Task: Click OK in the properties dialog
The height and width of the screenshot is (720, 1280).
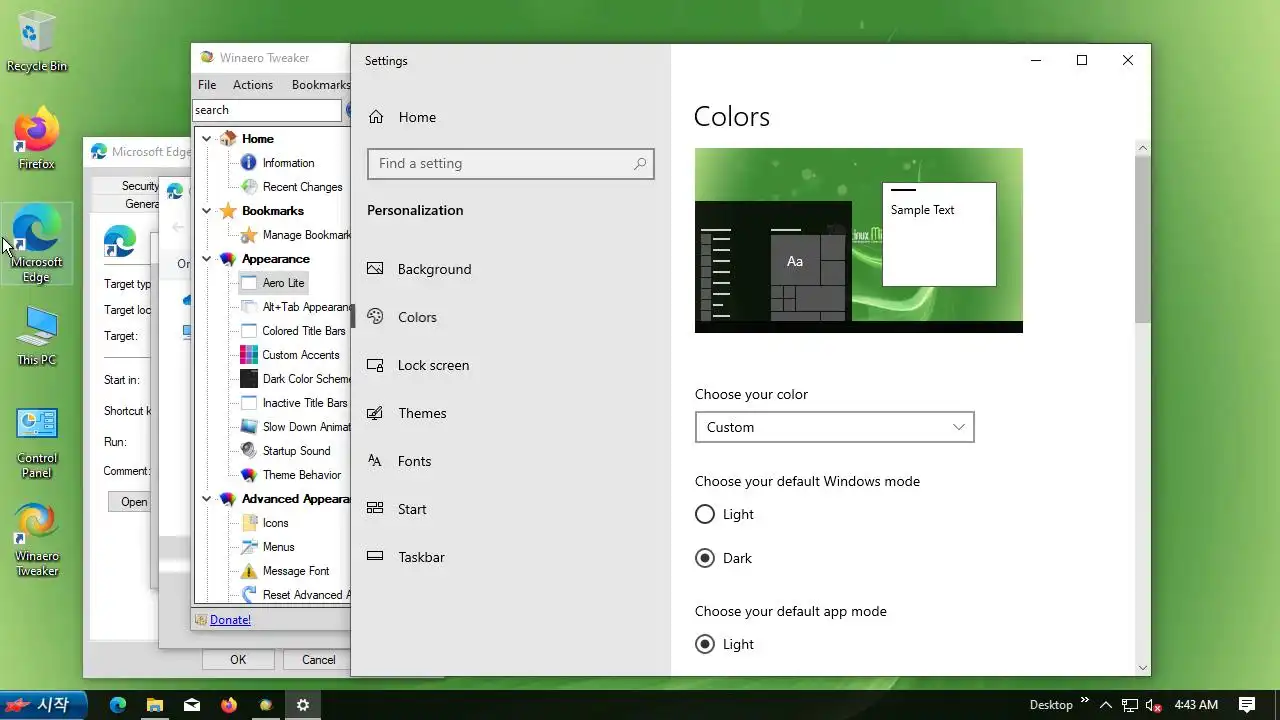Action: pos(238,659)
